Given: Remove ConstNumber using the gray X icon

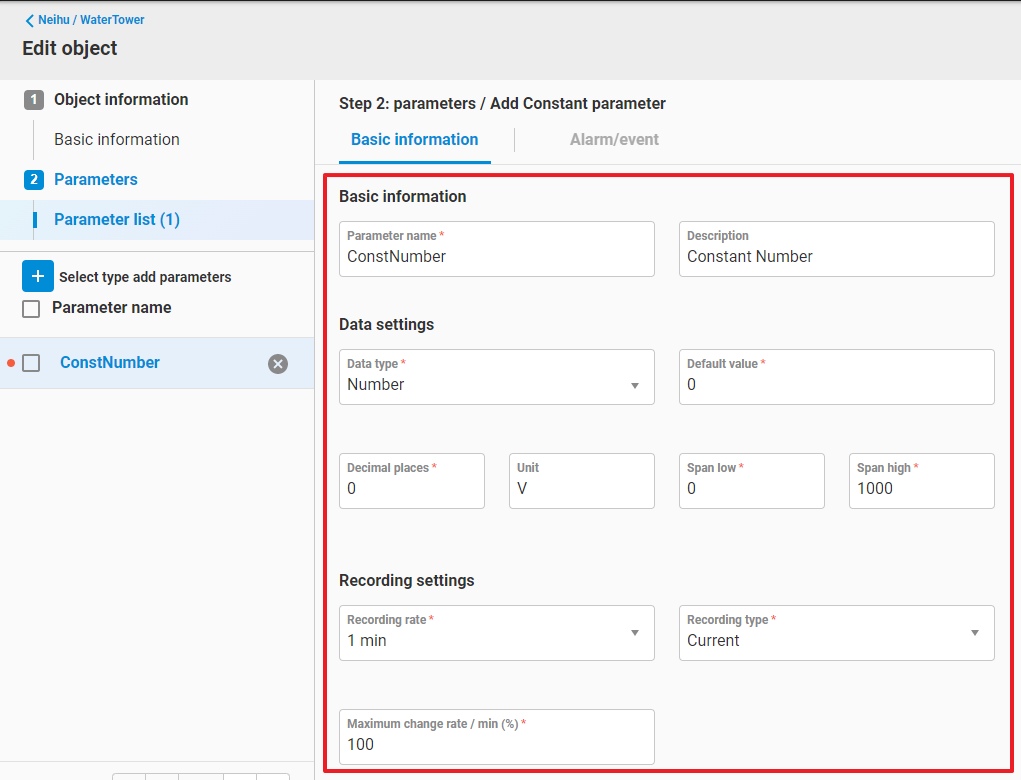Looking at the screenshot, I should 278,364.
